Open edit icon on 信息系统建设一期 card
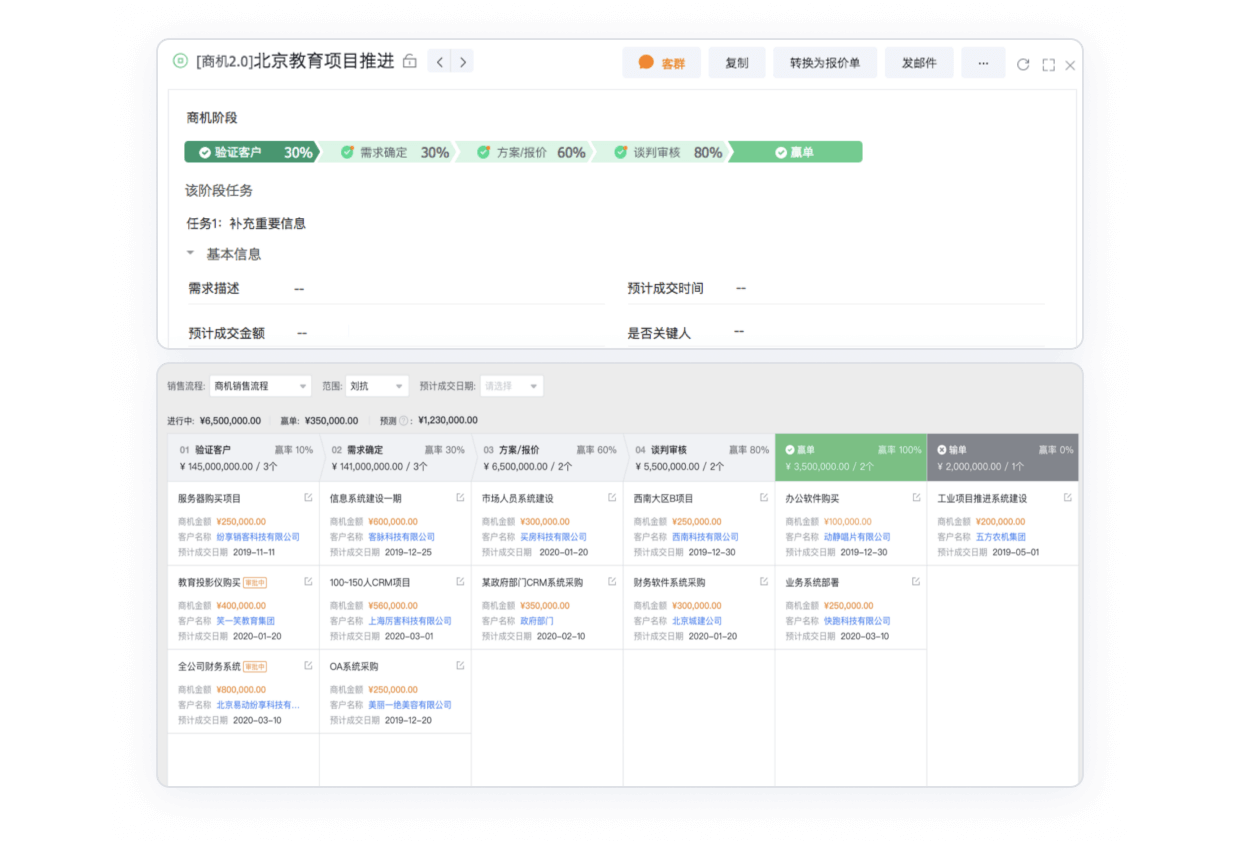 (x=460, y=497)
